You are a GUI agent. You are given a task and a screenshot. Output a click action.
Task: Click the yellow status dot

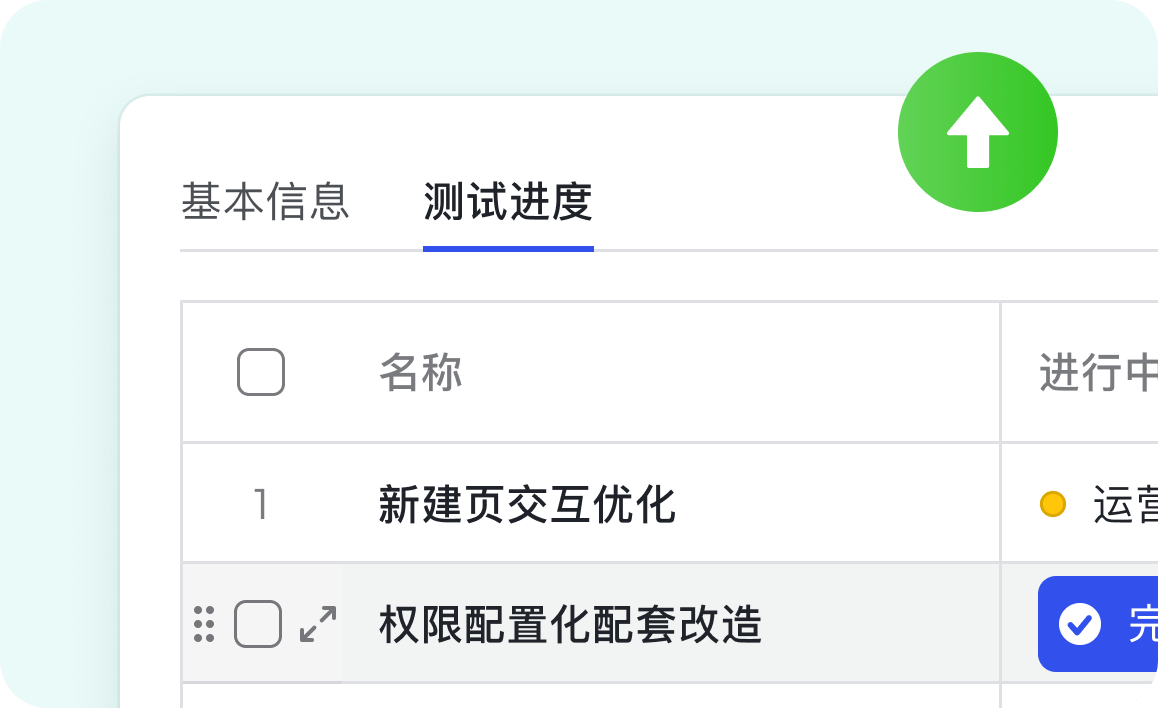(x=1052, y=504)
